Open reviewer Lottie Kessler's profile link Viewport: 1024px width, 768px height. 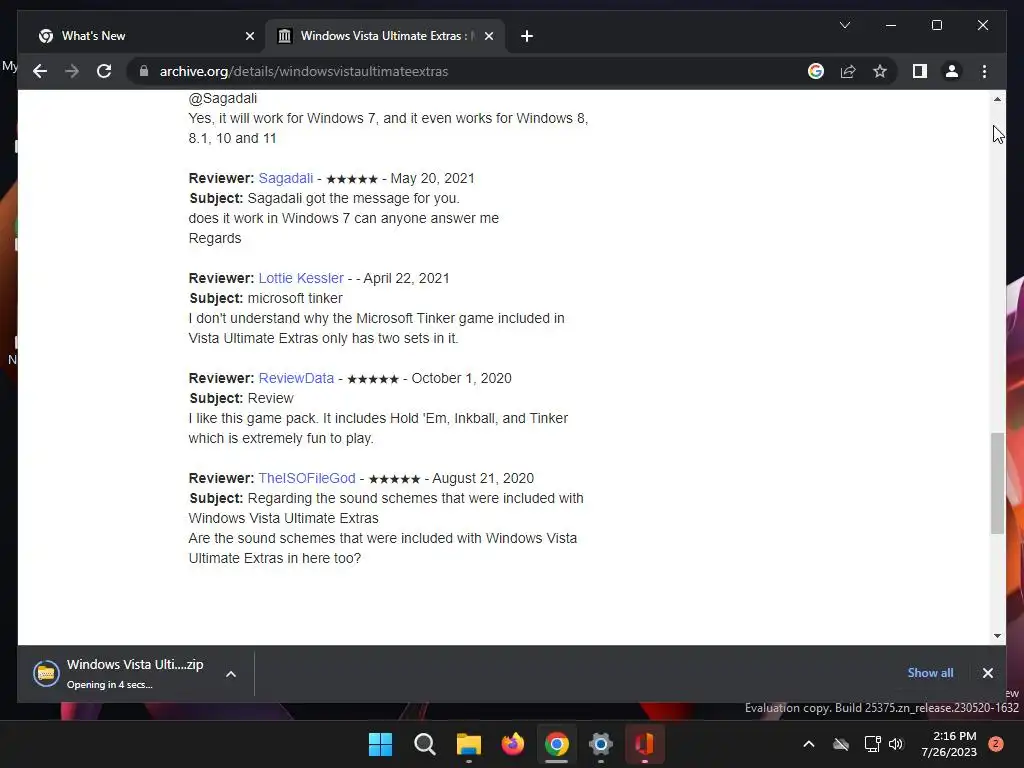pyautogui.click(x=300, y=278)
